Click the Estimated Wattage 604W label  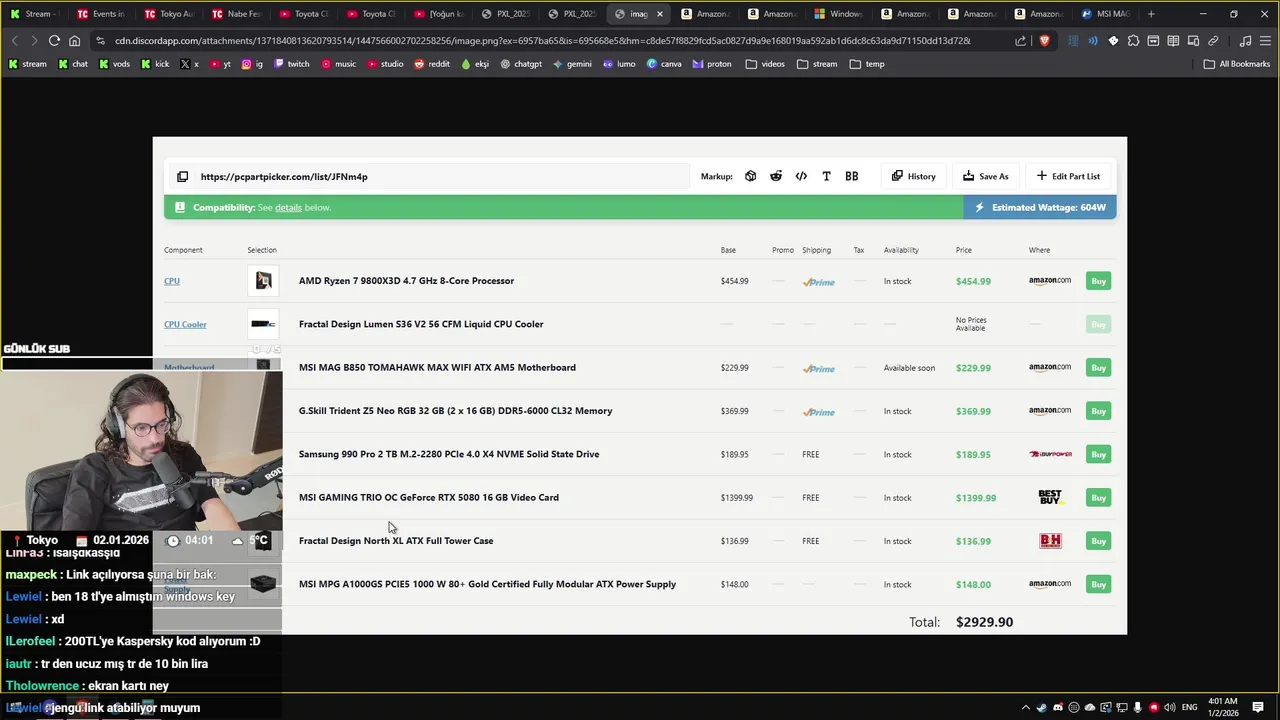click(1040, 207)
